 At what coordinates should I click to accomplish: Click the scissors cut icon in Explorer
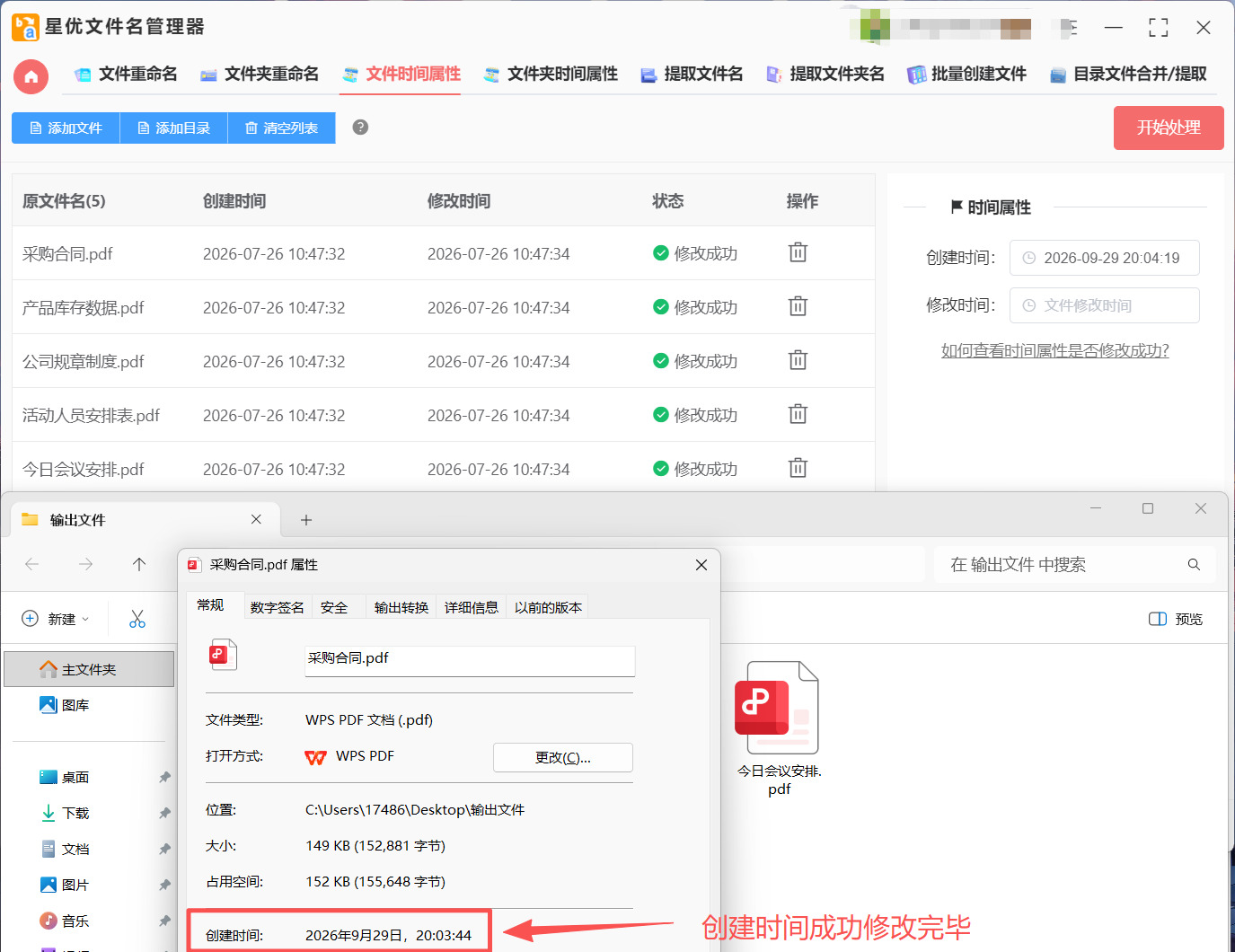click(x=137, y=619)
